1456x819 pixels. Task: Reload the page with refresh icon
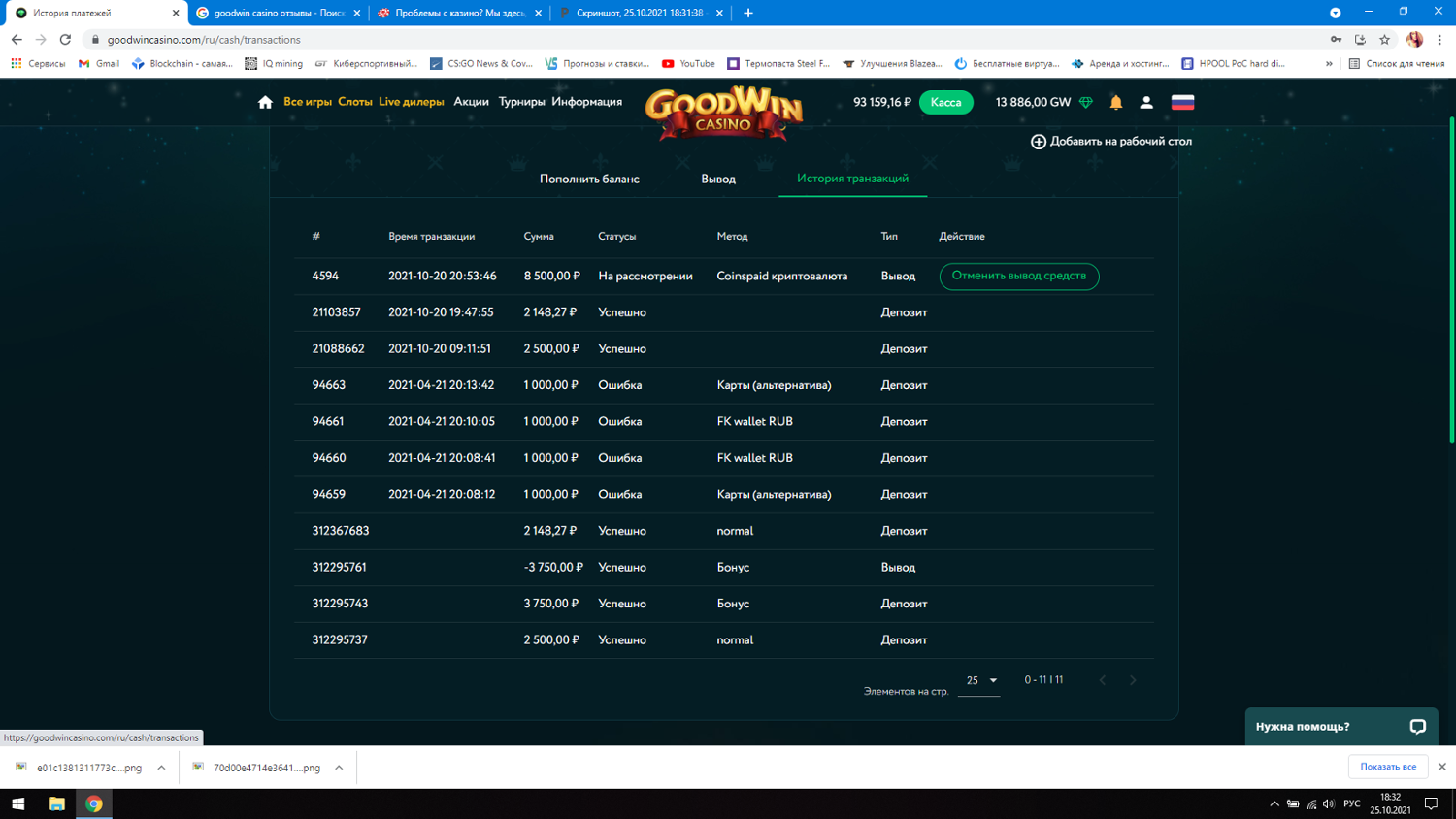pos(65,40)
